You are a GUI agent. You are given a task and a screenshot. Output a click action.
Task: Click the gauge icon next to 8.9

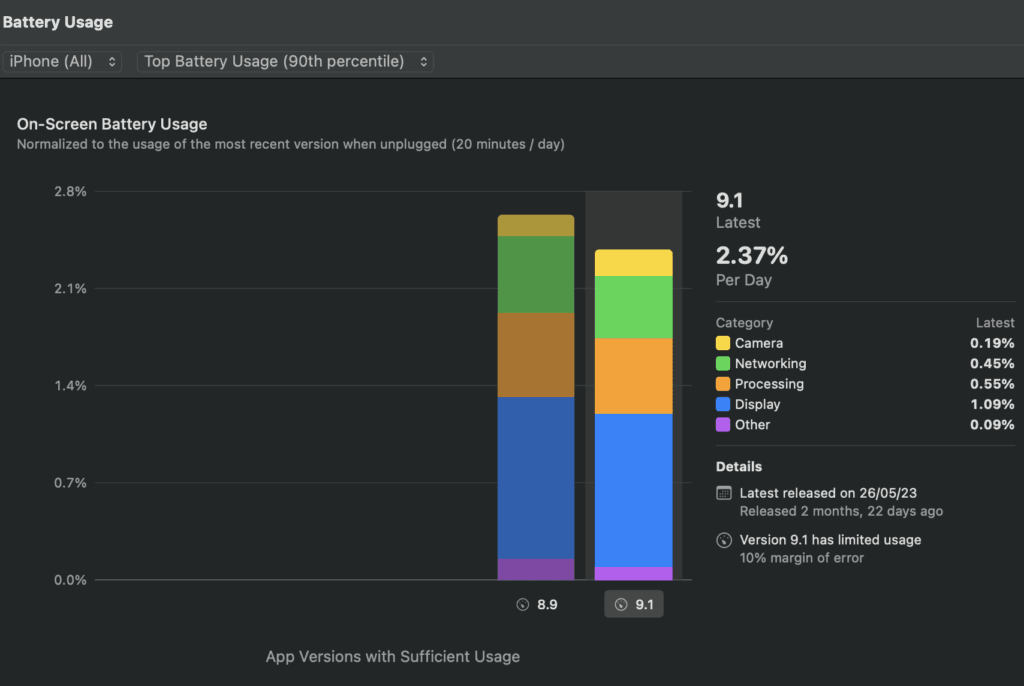point(521,605)
